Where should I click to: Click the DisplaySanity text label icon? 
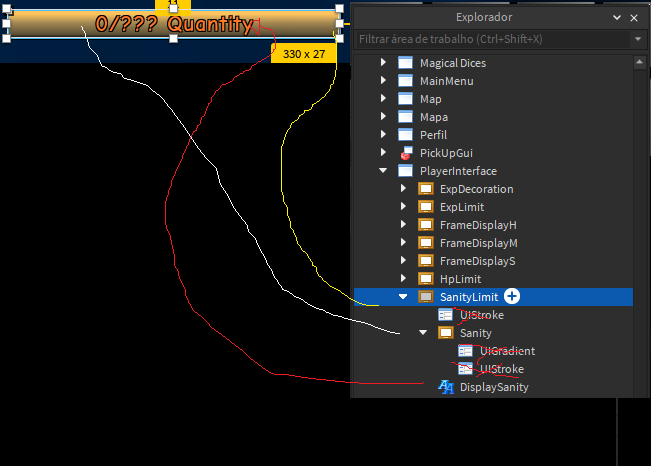446,387
